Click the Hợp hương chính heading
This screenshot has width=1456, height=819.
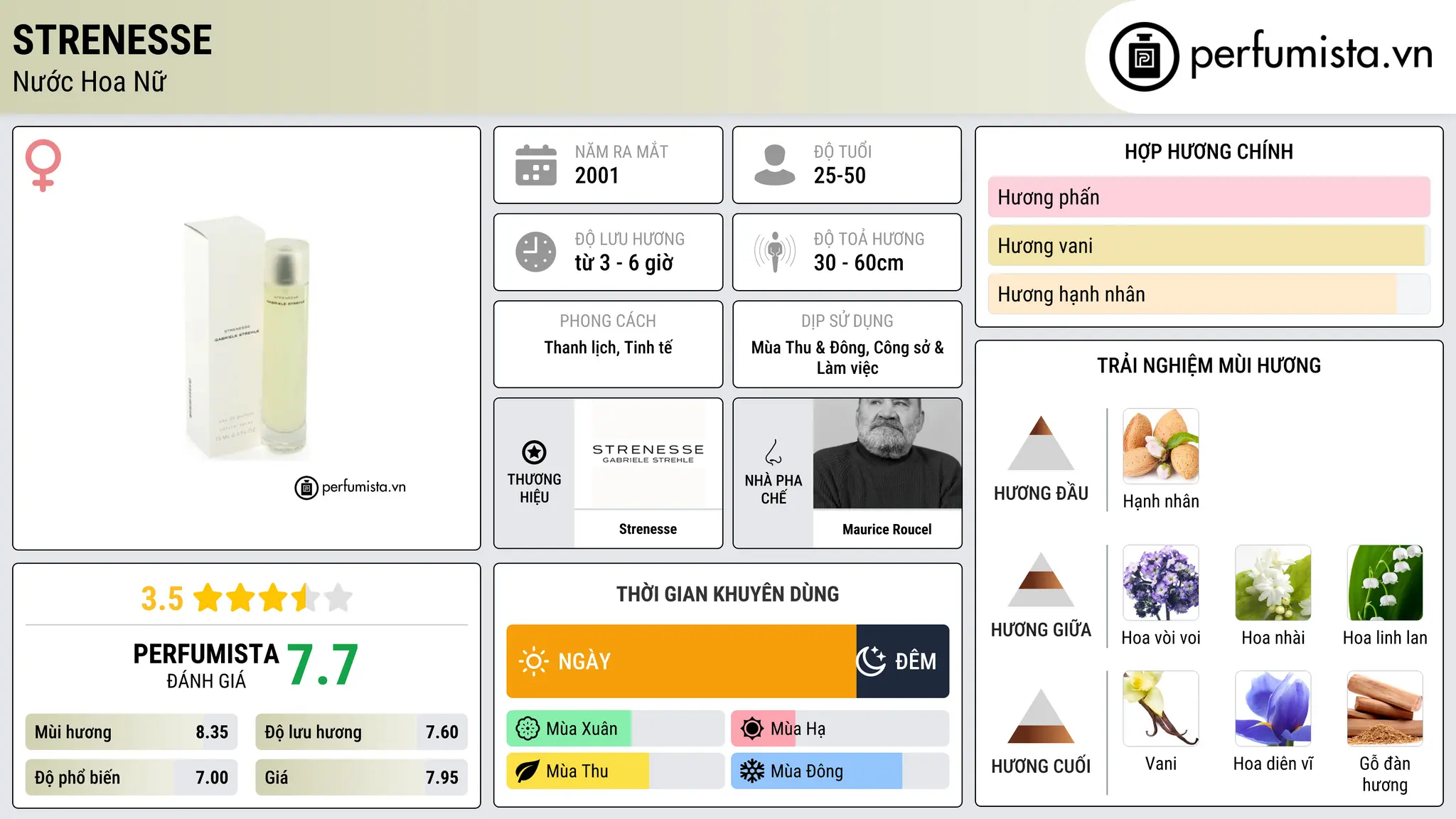pyautogui.click(x=1209, y=151)
